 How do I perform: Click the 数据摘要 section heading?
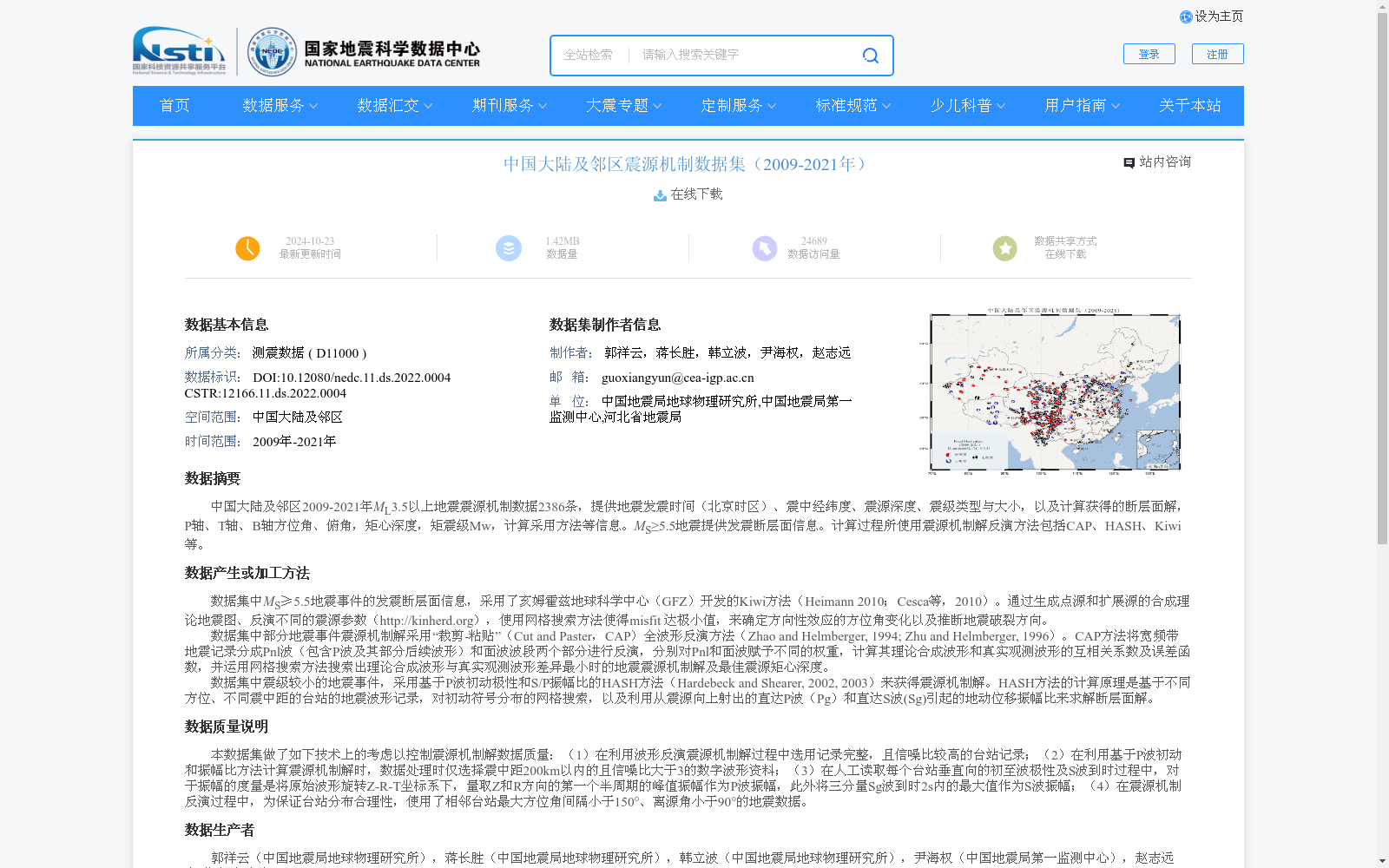pyautogui.click(x=213, y=479)
